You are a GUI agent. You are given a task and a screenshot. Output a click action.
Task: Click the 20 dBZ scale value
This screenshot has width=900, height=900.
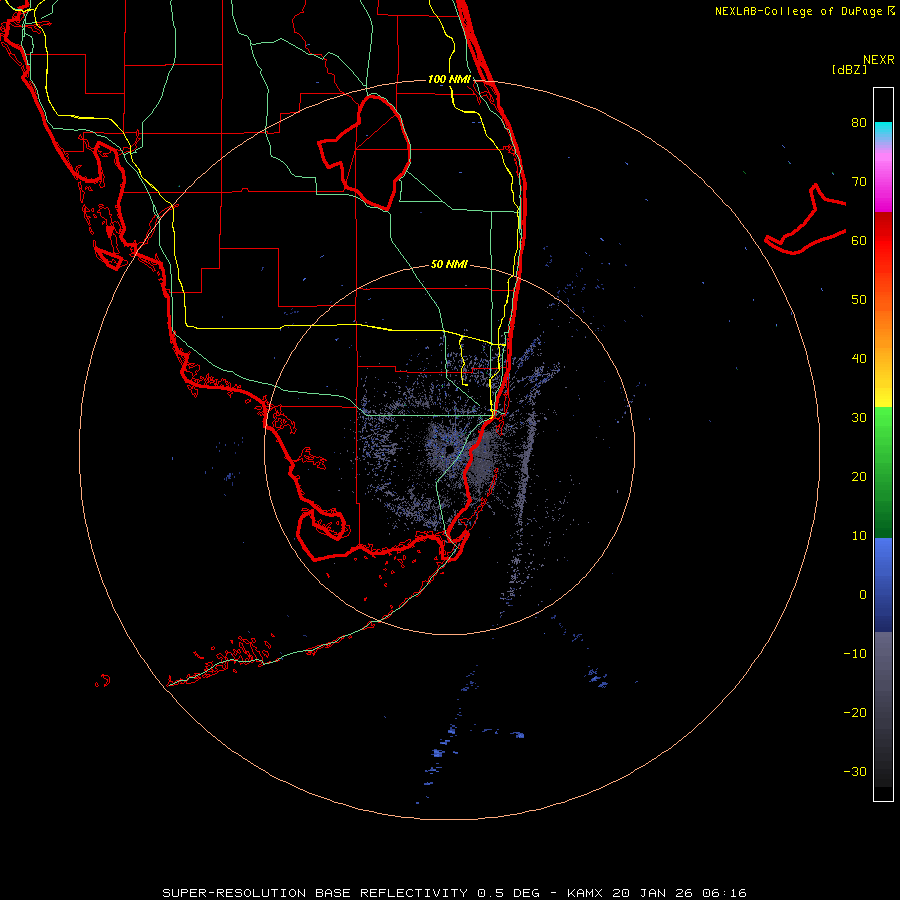(x=859, y=476)
